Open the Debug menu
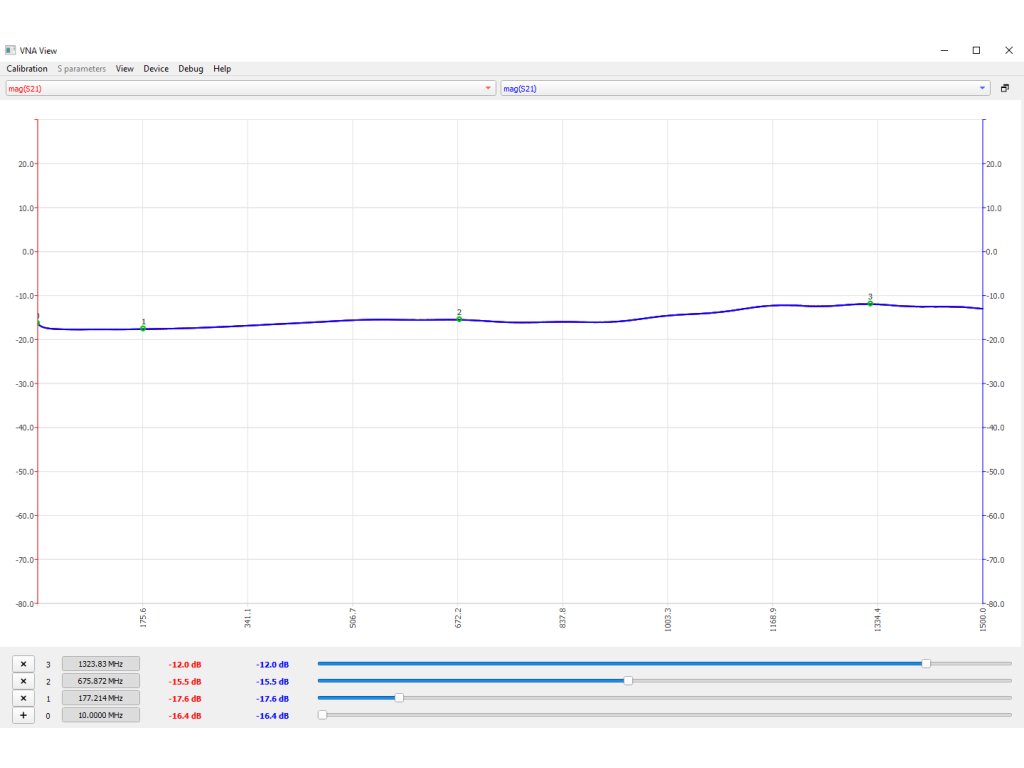The width and height of the screenshot is (1024, 768). click(190, 69)
